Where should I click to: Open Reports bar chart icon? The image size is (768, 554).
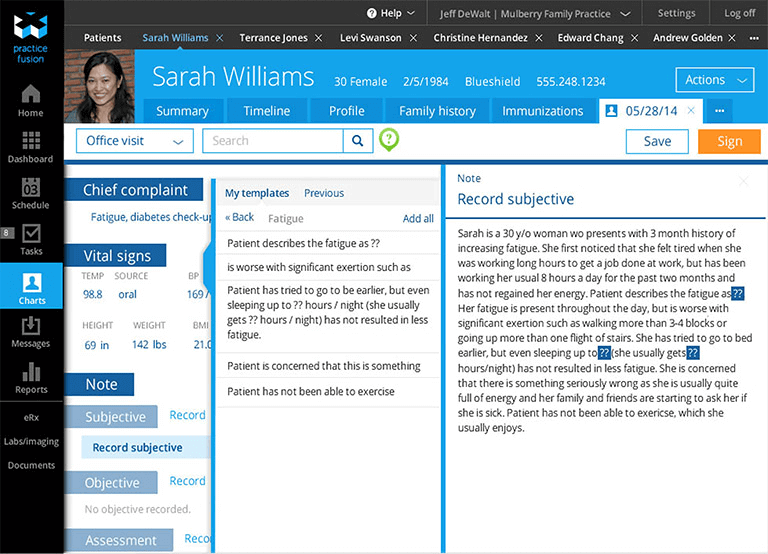point(31,372)
